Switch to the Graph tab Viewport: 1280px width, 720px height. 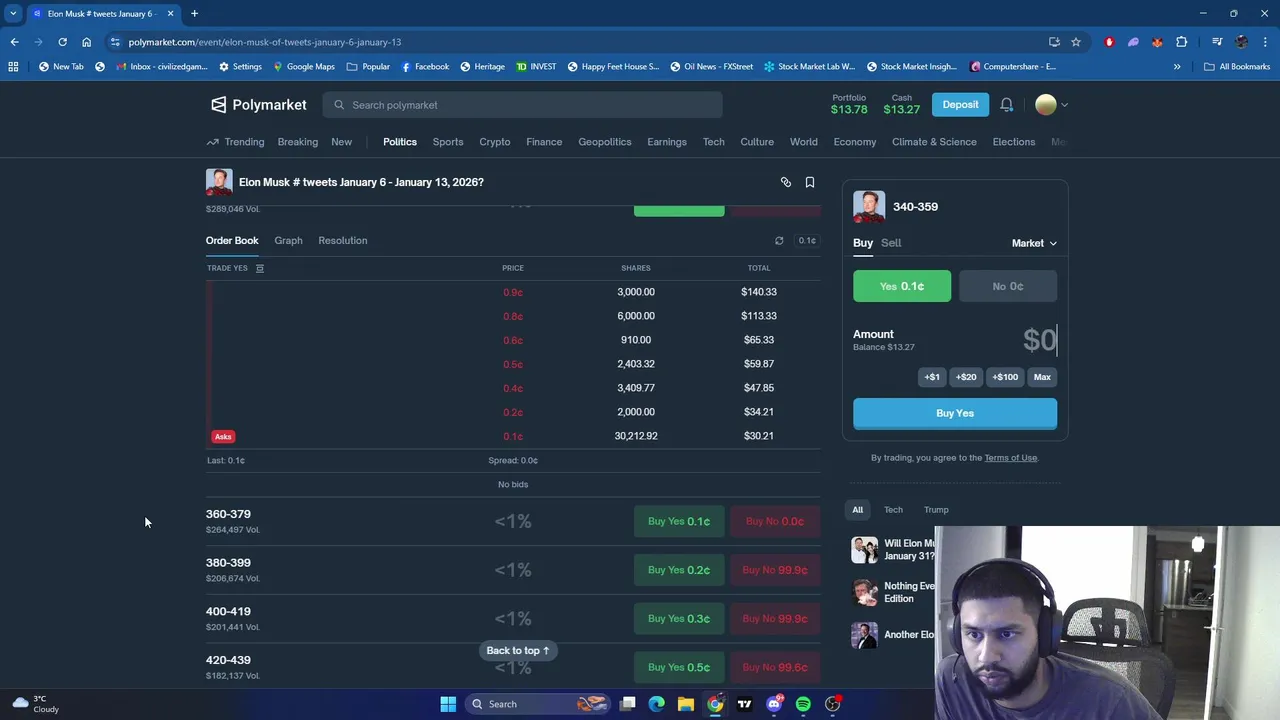click(x=288, y=240)
